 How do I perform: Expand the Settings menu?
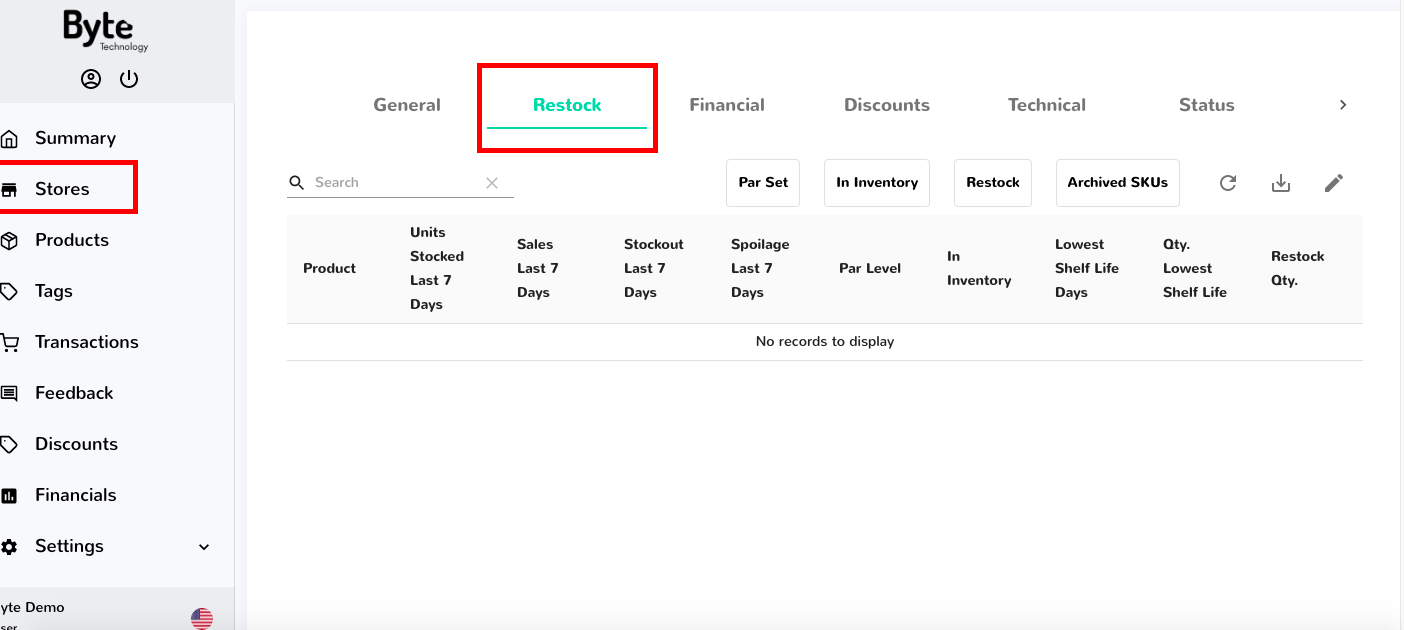204,546
